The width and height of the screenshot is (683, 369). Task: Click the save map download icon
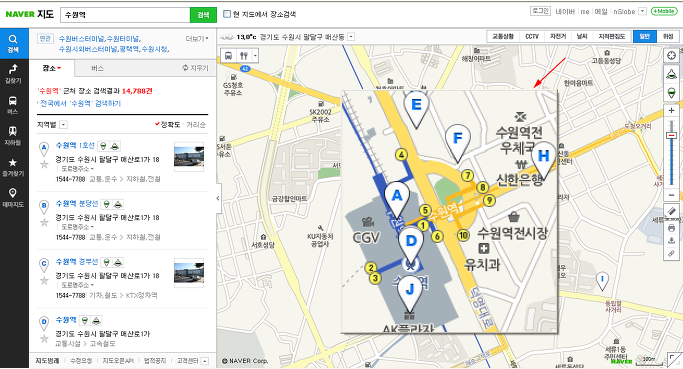click(671, 240)
